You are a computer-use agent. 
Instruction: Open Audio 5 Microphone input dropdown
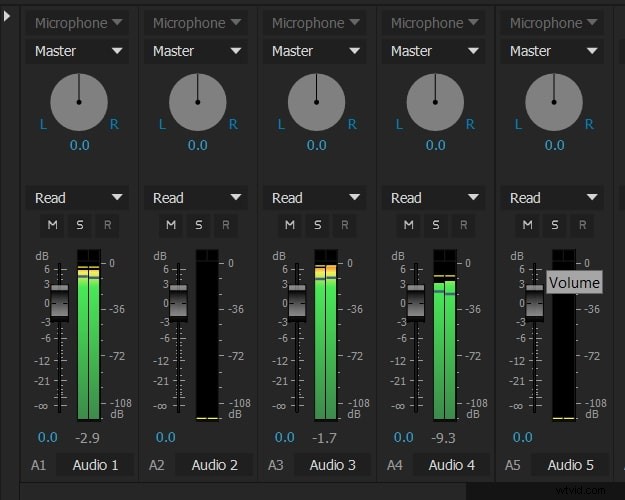tap(552, 23)
